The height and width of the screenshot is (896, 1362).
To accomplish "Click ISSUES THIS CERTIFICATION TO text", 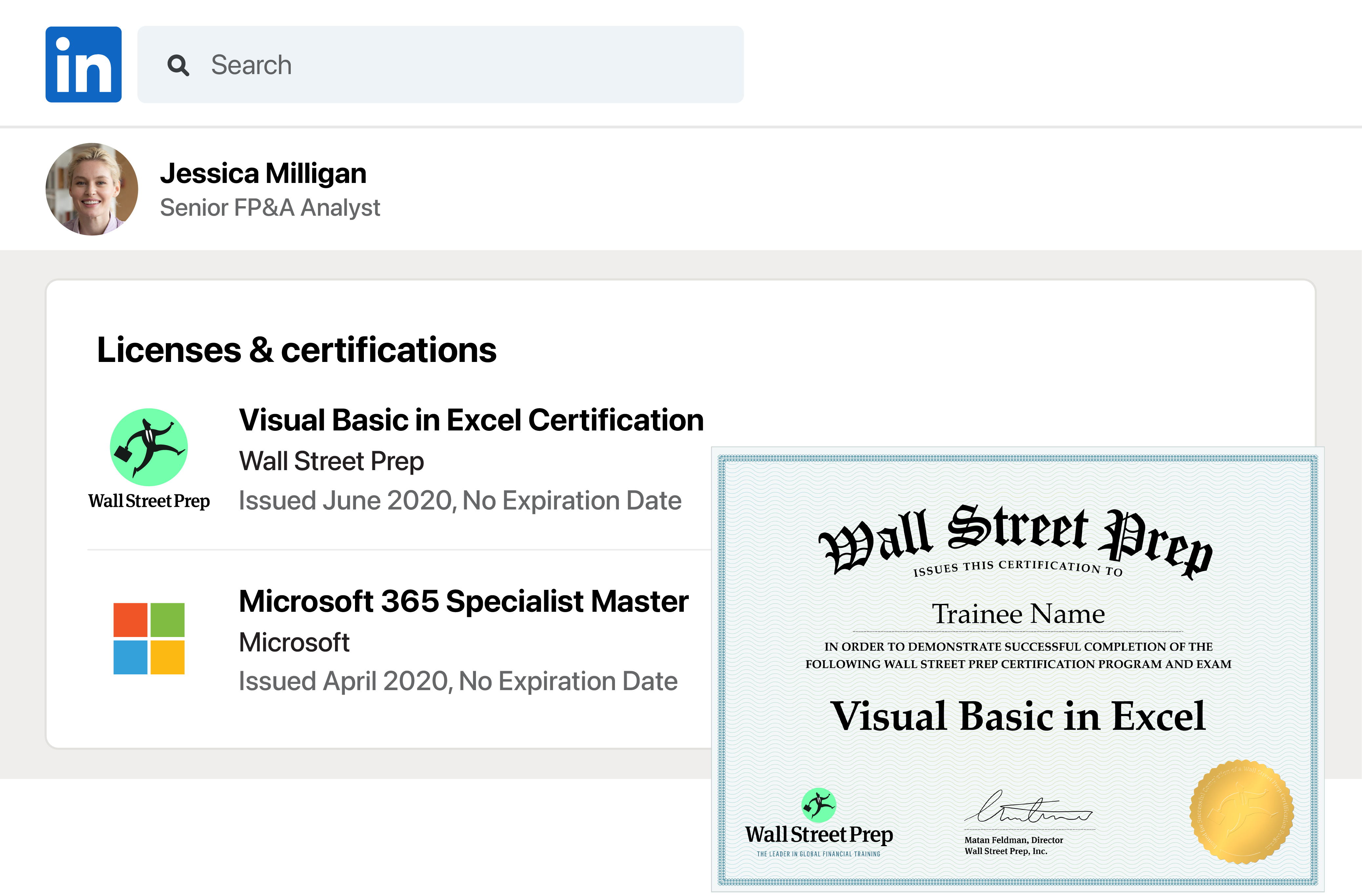I will point(1017,568).
